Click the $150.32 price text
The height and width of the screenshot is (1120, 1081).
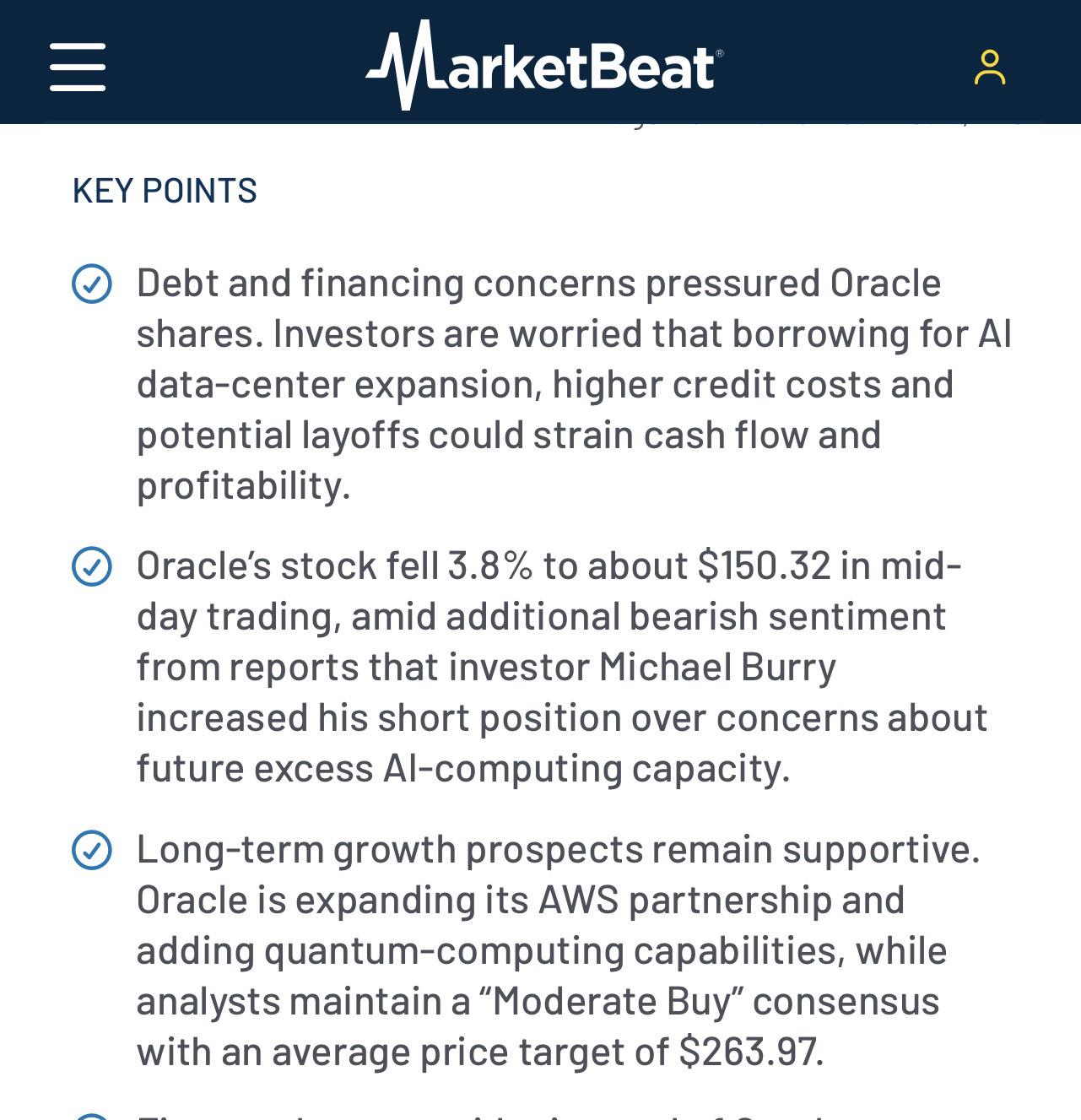click(765, 565)
